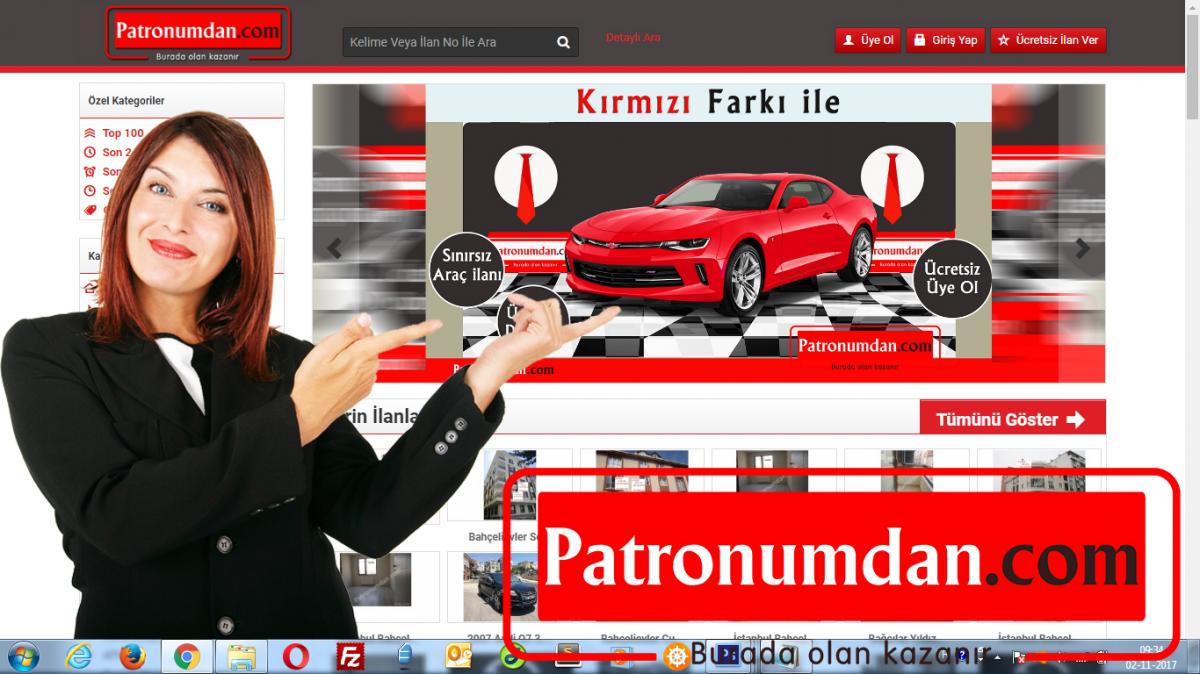Click the tag icon in Özel Kategoriler
Screen dimensions: 1200x674
[x=90, y=210]
